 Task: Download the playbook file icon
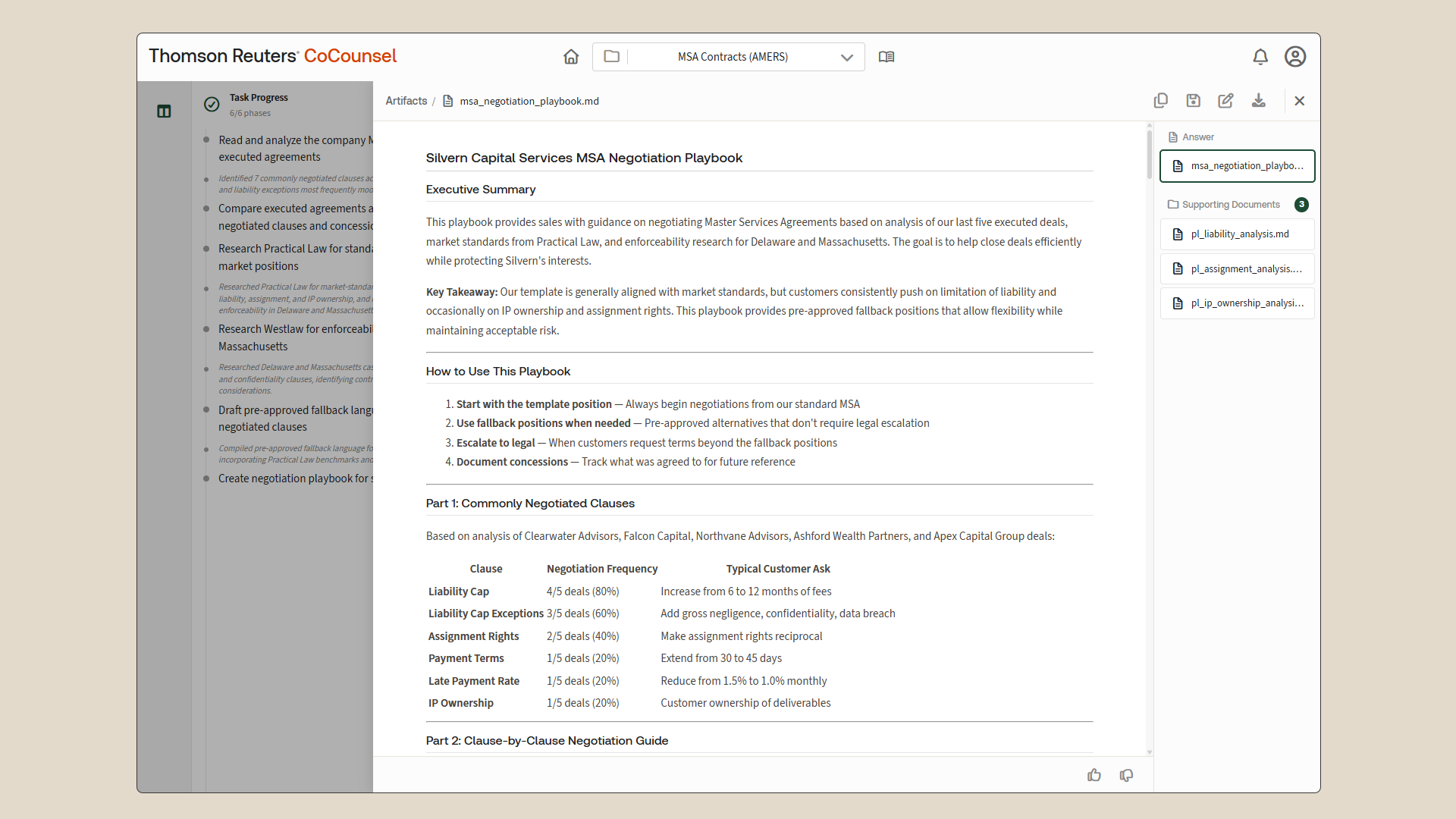point(1258,101)
